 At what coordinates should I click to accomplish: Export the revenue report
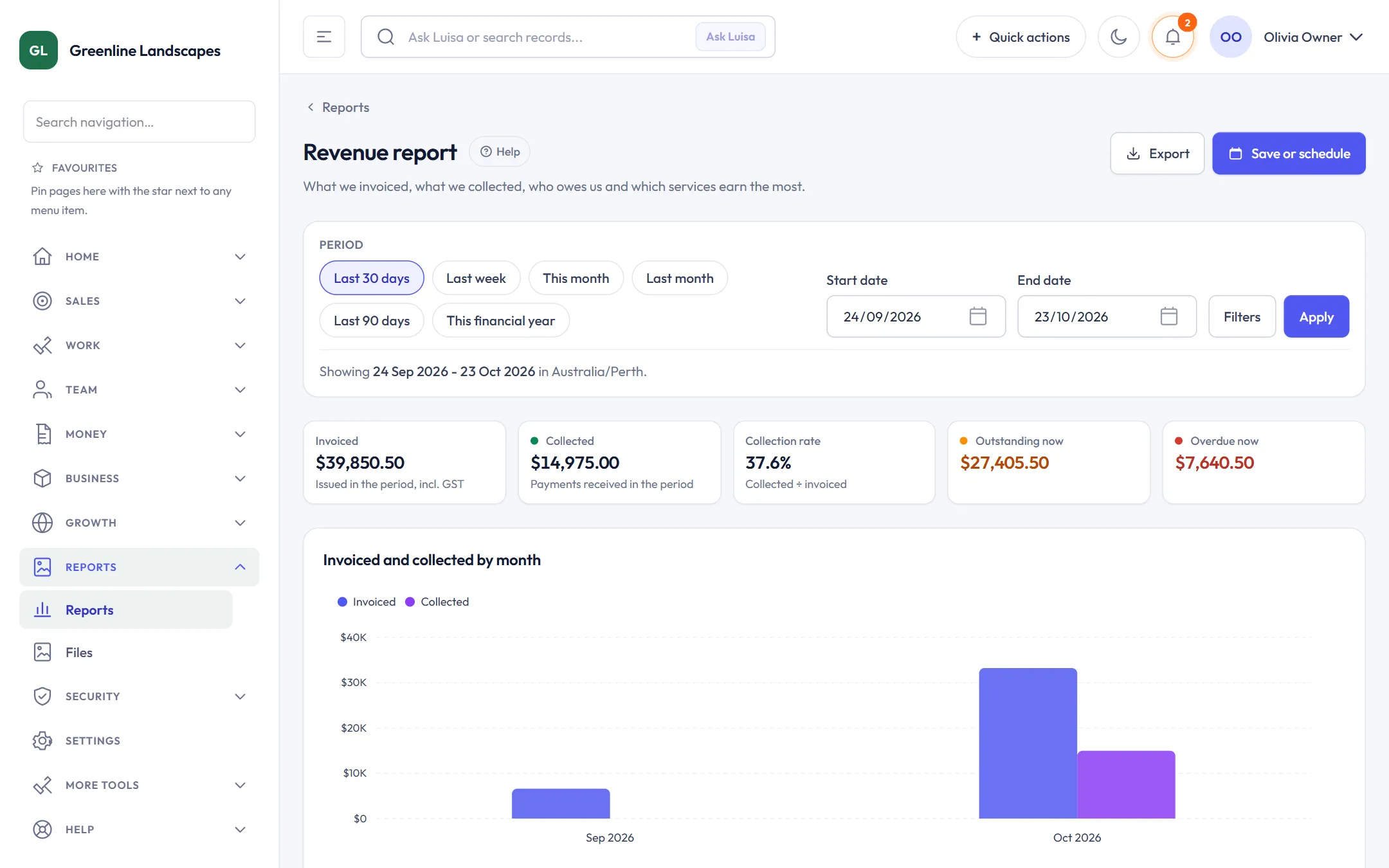coord(1157,154)
